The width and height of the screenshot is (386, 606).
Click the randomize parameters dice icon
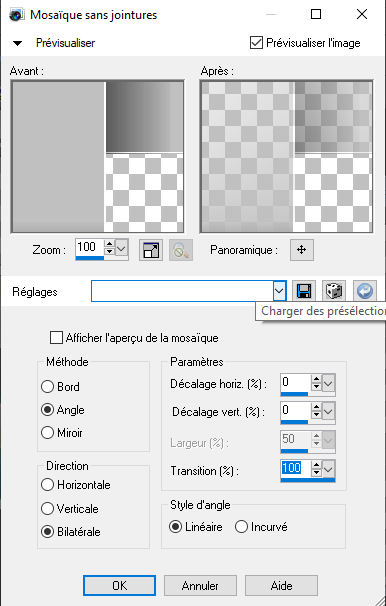334,291
